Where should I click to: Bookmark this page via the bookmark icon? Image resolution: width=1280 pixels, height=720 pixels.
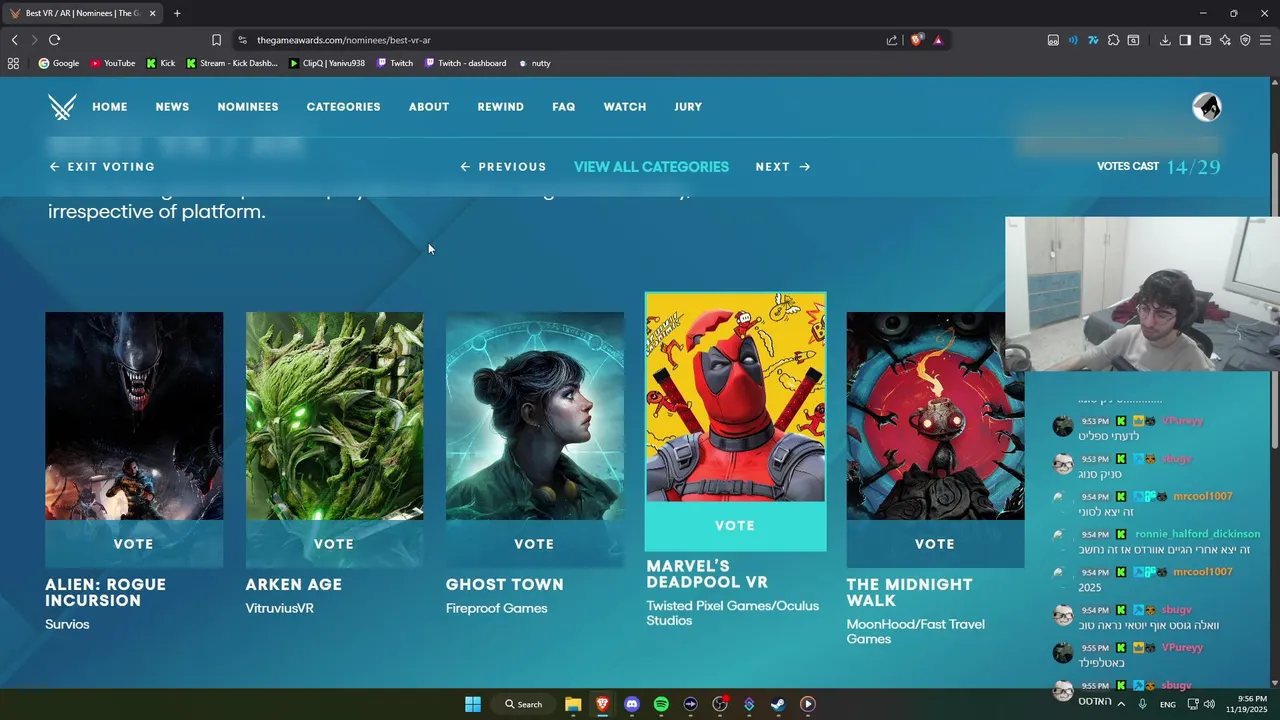[216, 40]
